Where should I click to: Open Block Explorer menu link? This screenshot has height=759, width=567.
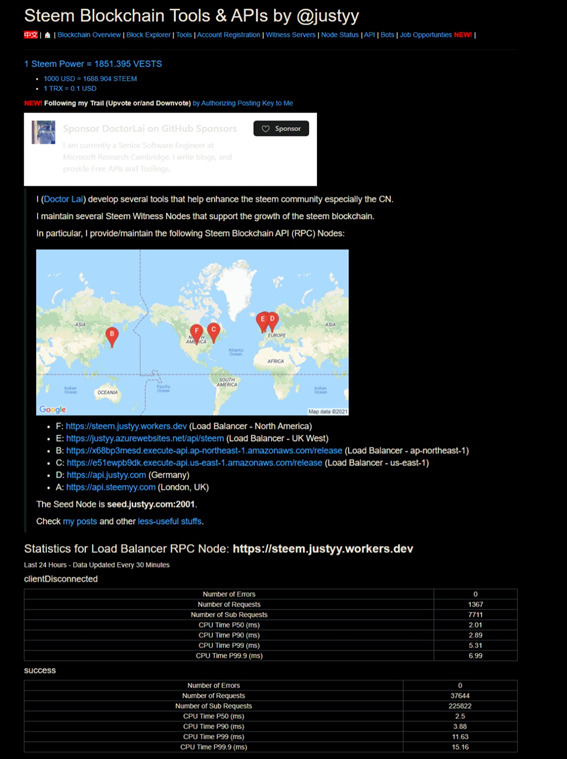(x=148, y=35)
